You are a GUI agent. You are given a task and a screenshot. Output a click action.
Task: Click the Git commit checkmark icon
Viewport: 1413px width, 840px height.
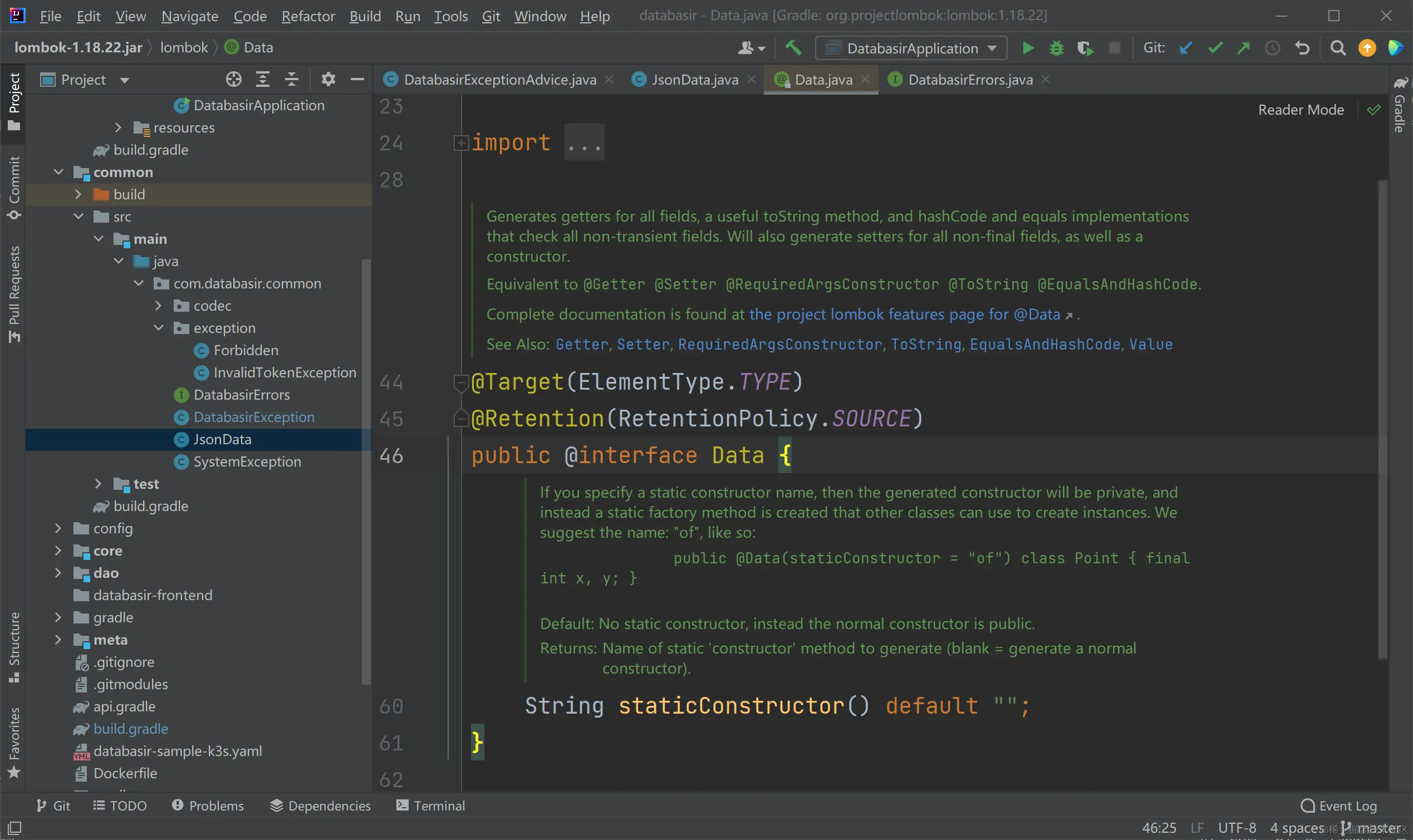click(1215, 48)
